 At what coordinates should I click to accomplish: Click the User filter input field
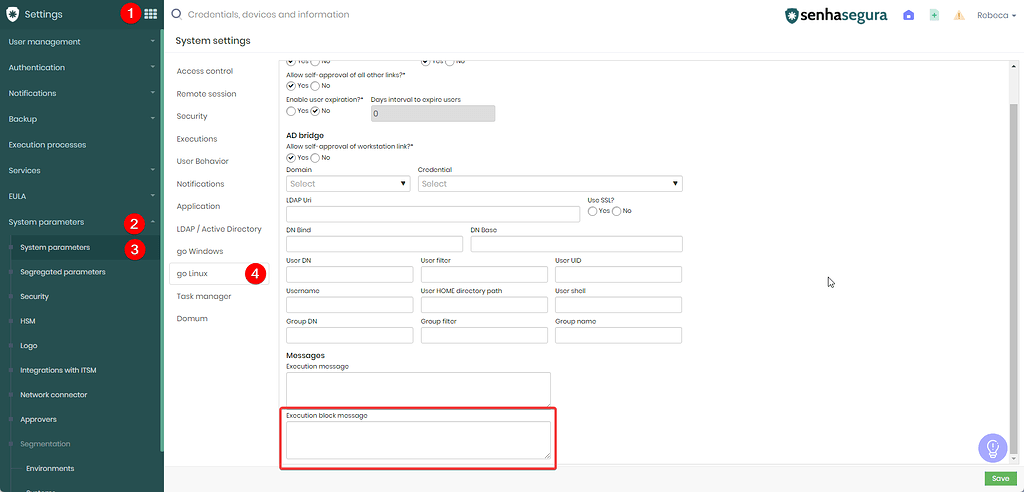coord(485,274)
